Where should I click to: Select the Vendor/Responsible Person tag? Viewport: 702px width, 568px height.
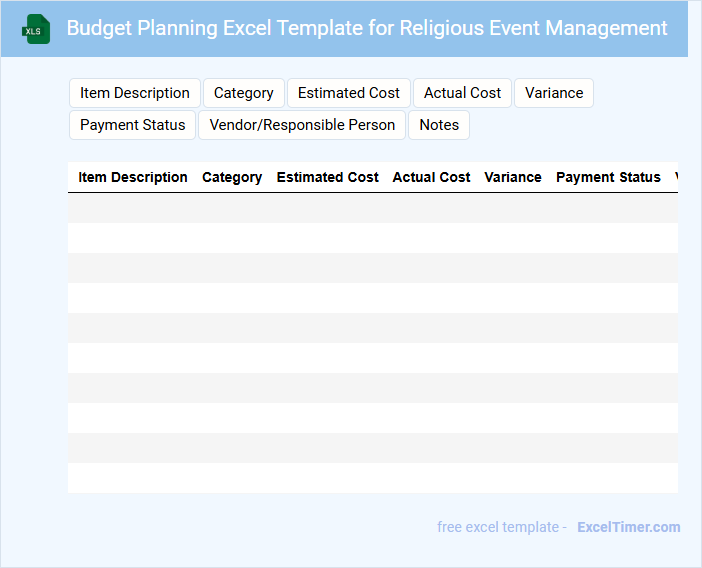302,125
